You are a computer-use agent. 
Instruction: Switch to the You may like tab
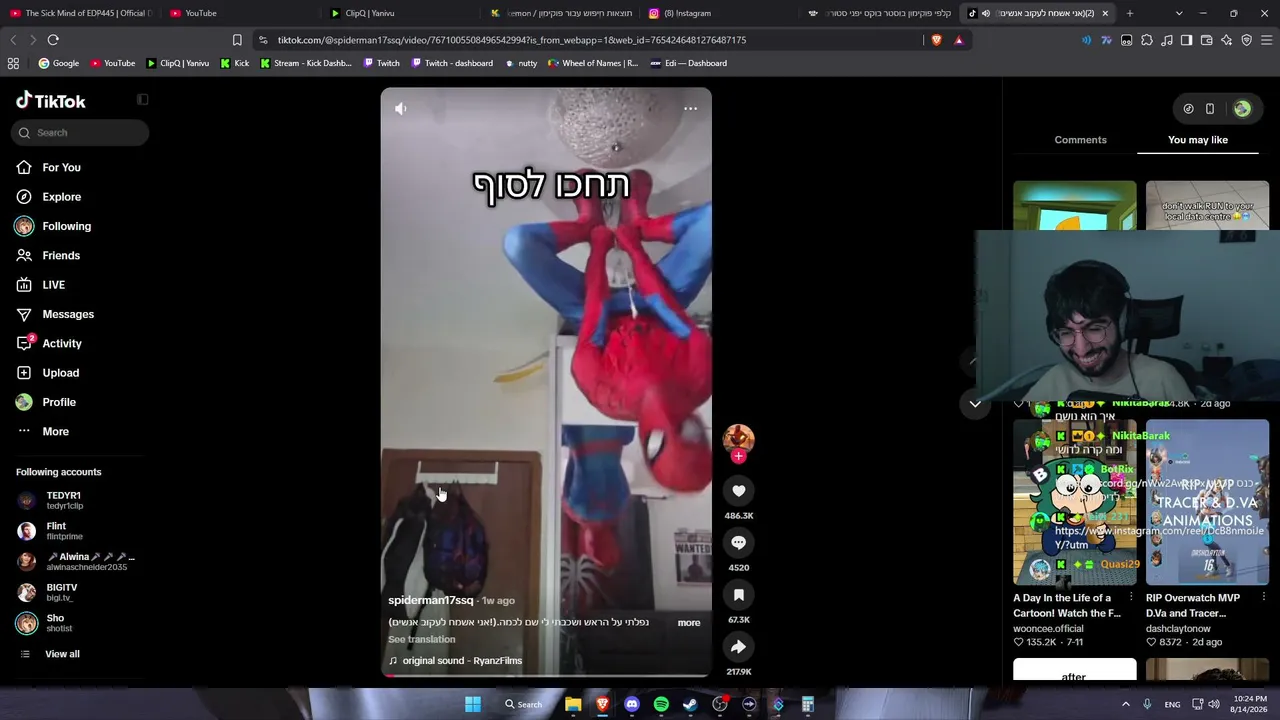[x=1198, y=140]
